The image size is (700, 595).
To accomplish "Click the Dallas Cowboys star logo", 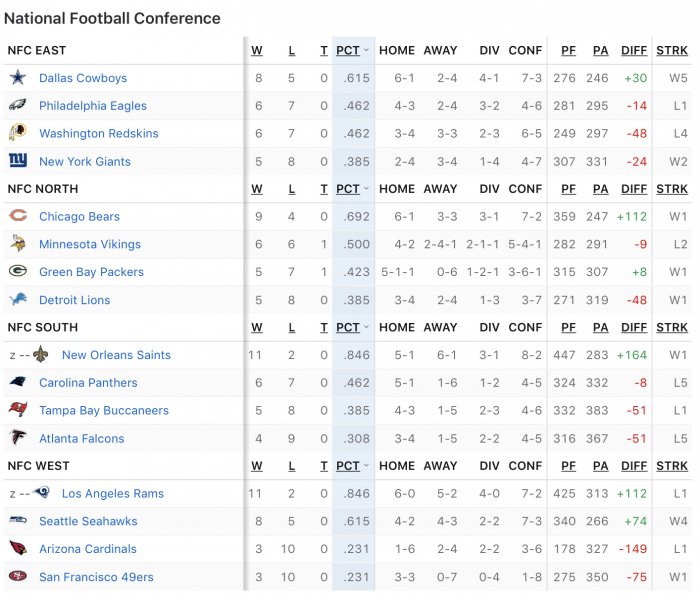I will [x=18, y=78].
